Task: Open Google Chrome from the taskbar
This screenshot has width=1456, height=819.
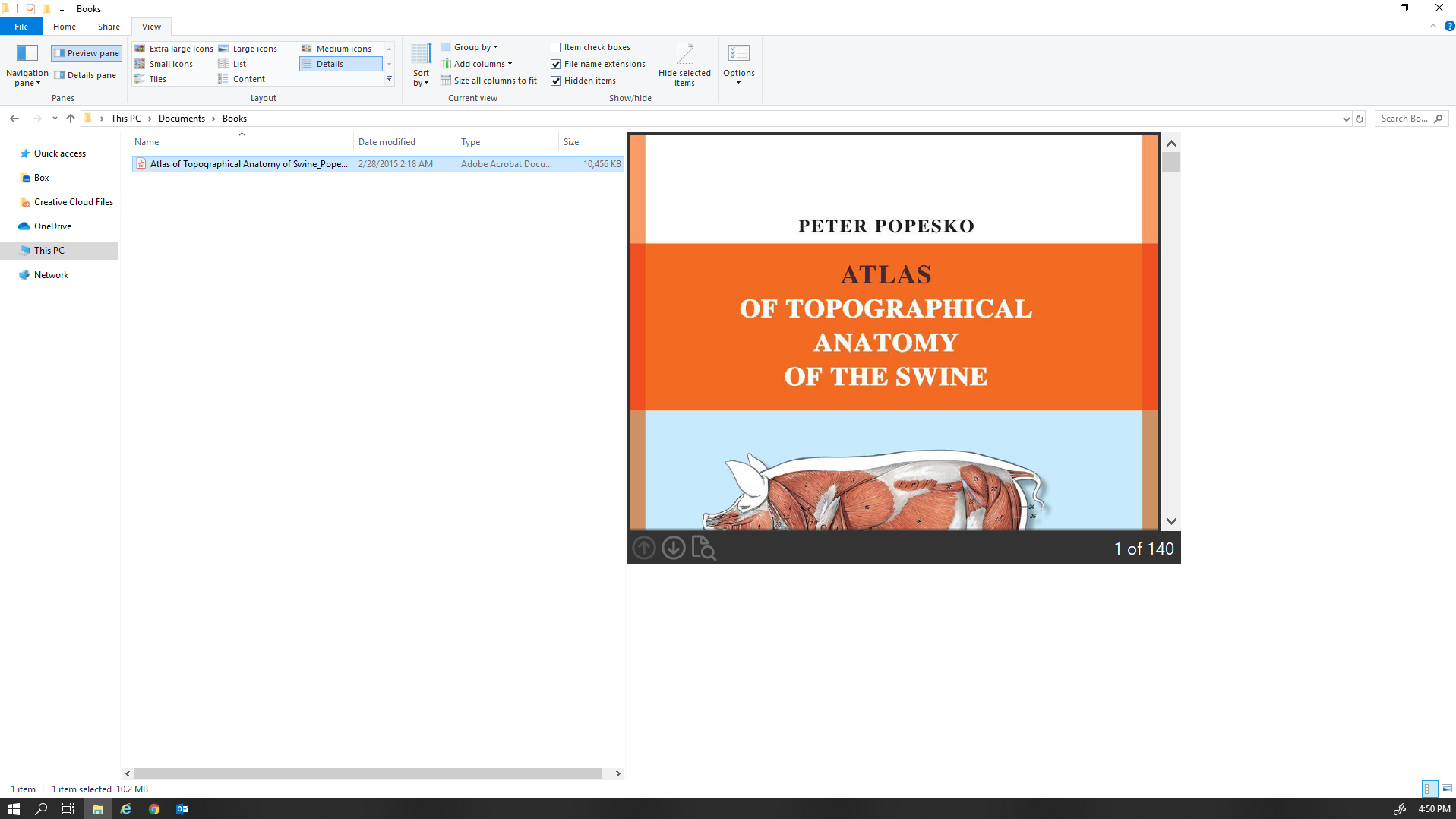Action: [154, 809]
